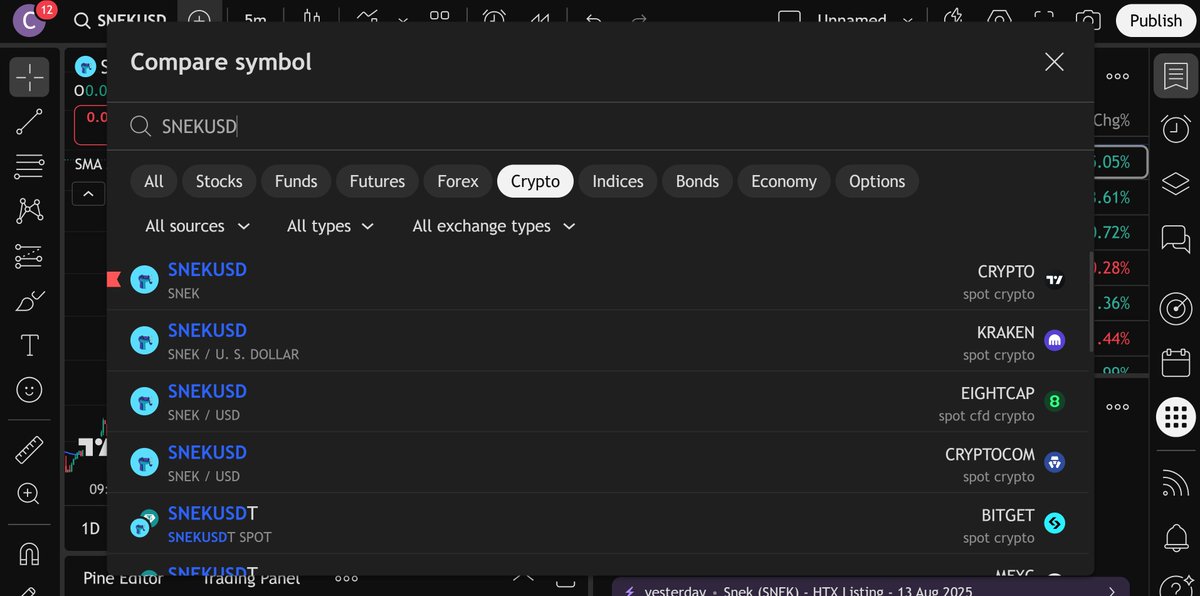Choose SNEKUSD result from CRYPTOCOM
The image size is (1200, 596).
[x=600, y=463]
